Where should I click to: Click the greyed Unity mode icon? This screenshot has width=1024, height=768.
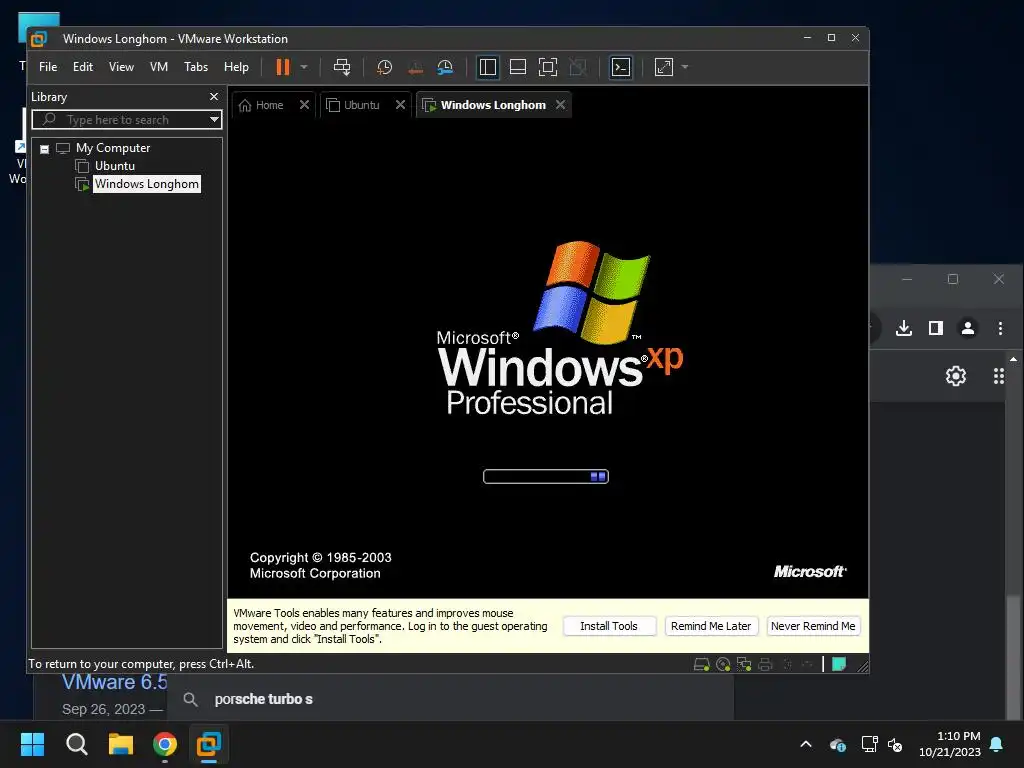point(578,67)
